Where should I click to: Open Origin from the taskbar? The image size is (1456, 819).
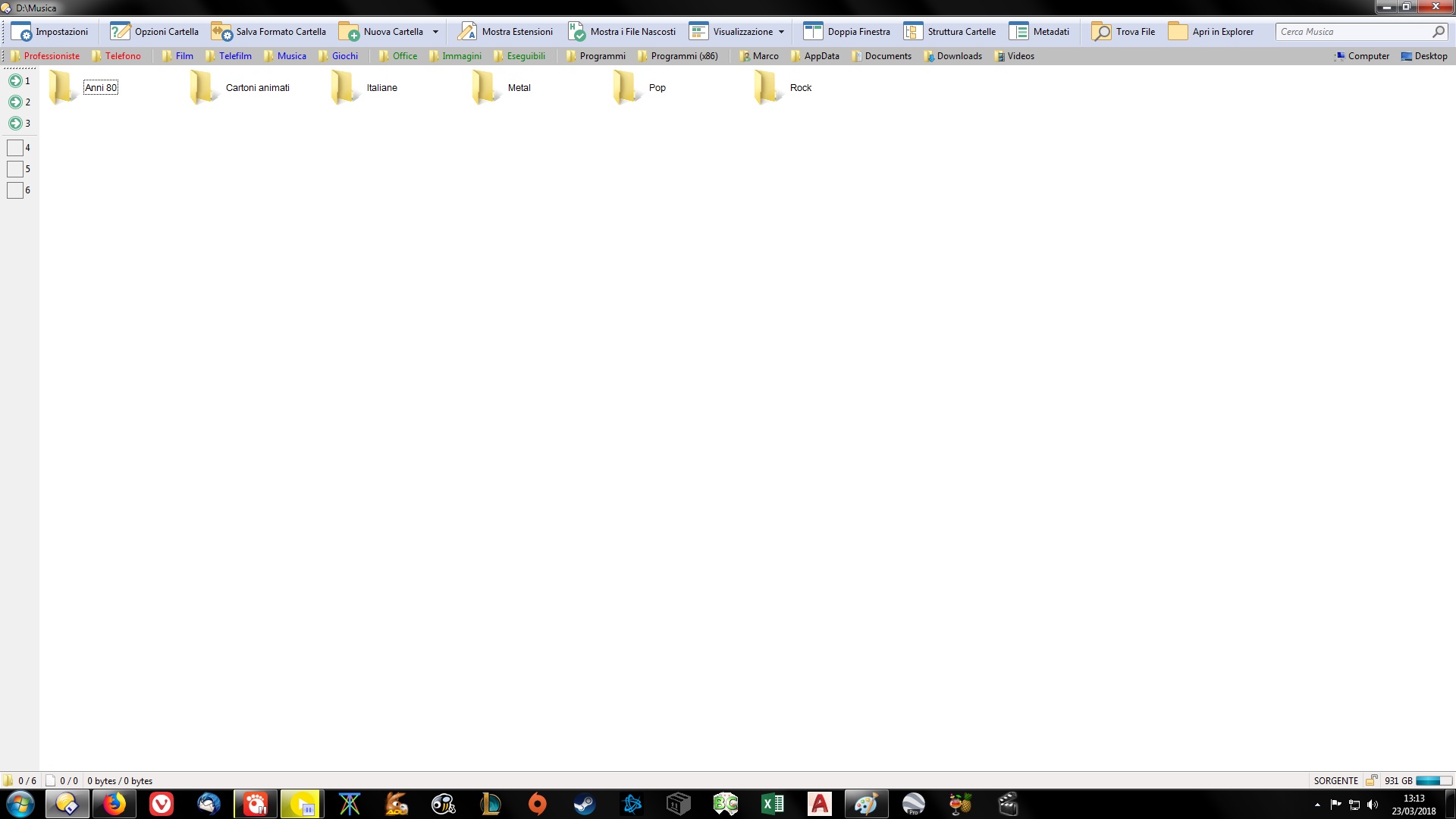point(538,804)
